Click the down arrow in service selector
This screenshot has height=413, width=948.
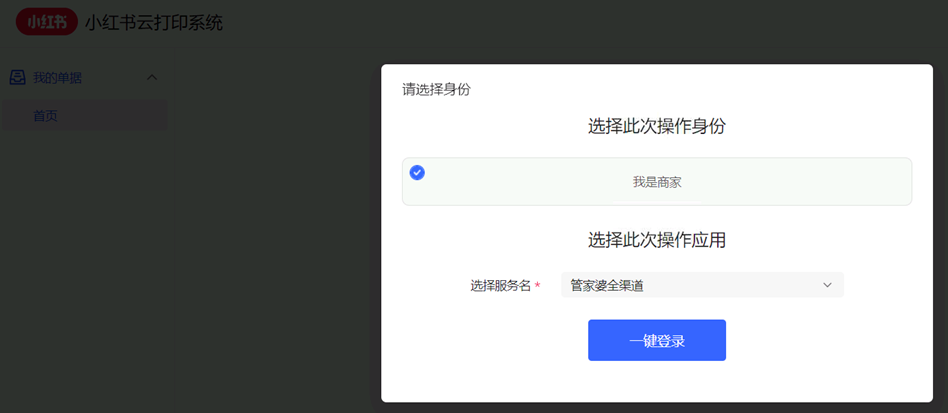pyautogui.click(x=828, y=285)
